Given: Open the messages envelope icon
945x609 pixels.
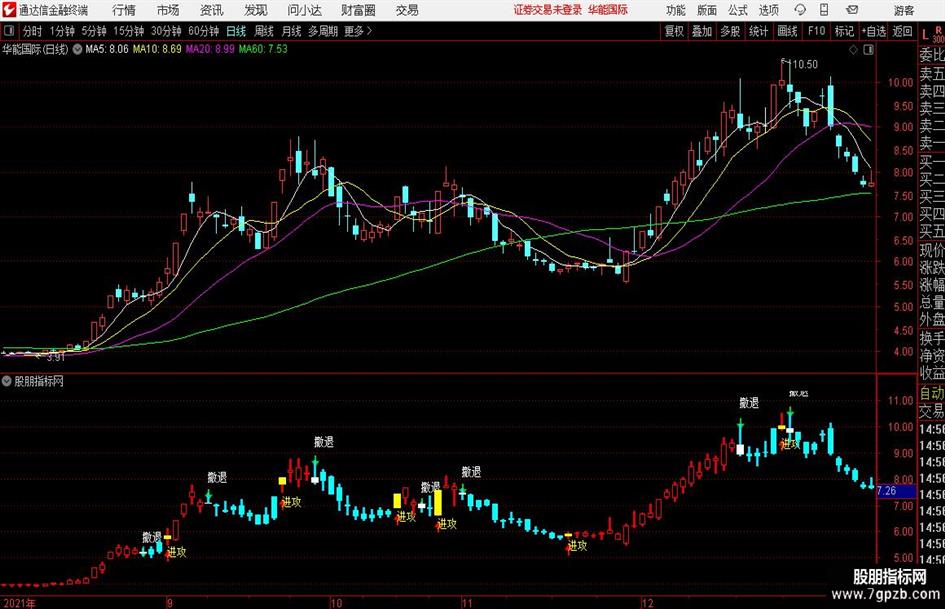Looking at the screenshot, I should point(852,10).
